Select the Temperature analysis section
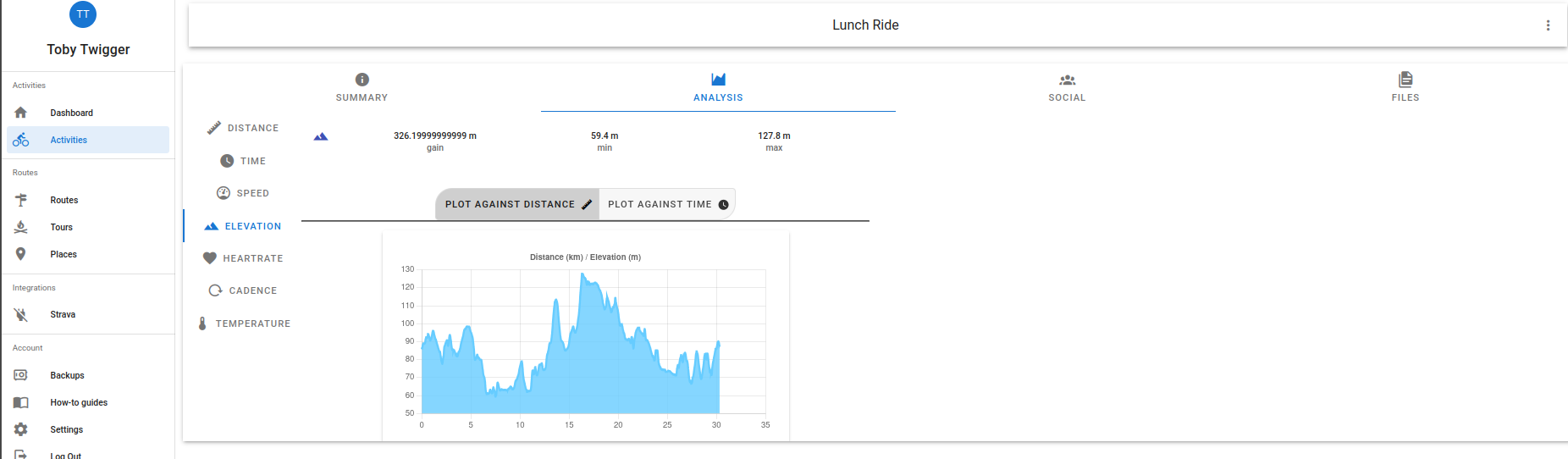This screenshot has height=459, width=1568. click(243, 324)
